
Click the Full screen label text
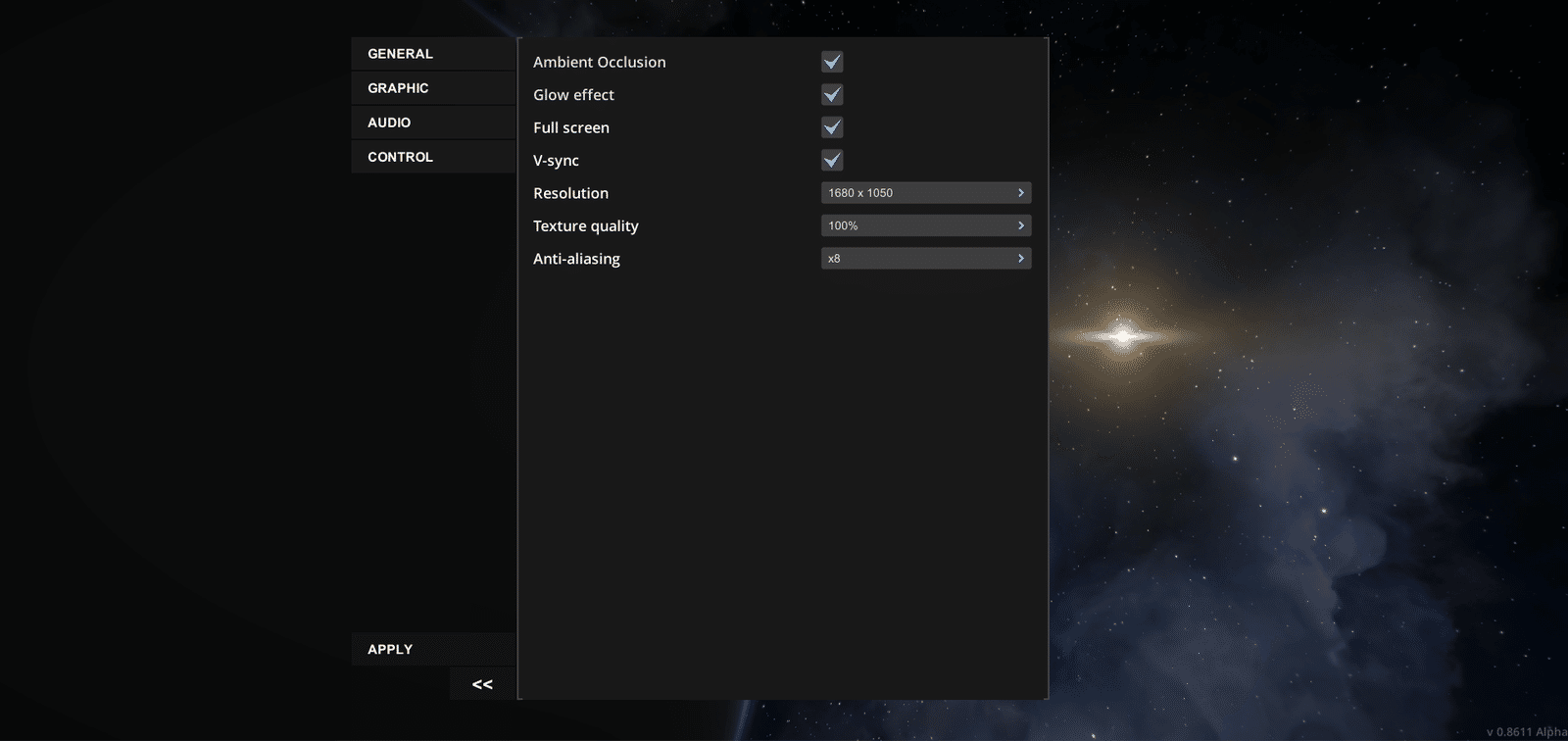click(571, 127)
